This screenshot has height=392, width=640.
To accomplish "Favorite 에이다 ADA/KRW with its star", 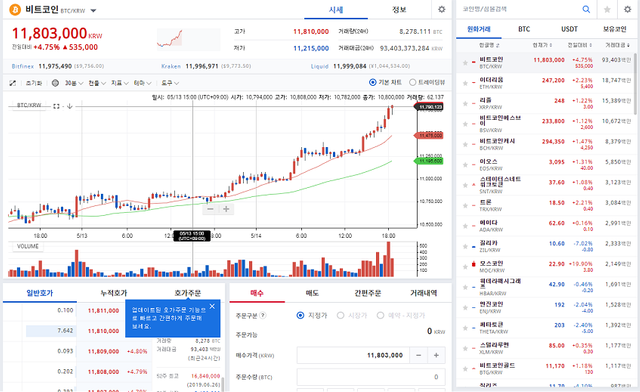I will coord(465,226).
